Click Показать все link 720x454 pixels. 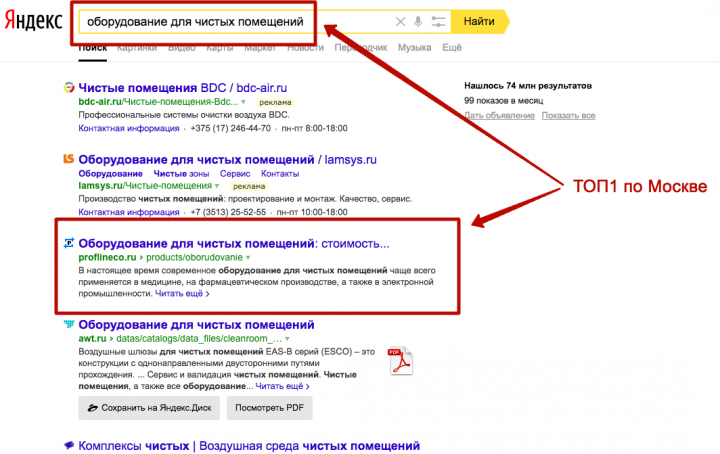(x=568, y=115)
